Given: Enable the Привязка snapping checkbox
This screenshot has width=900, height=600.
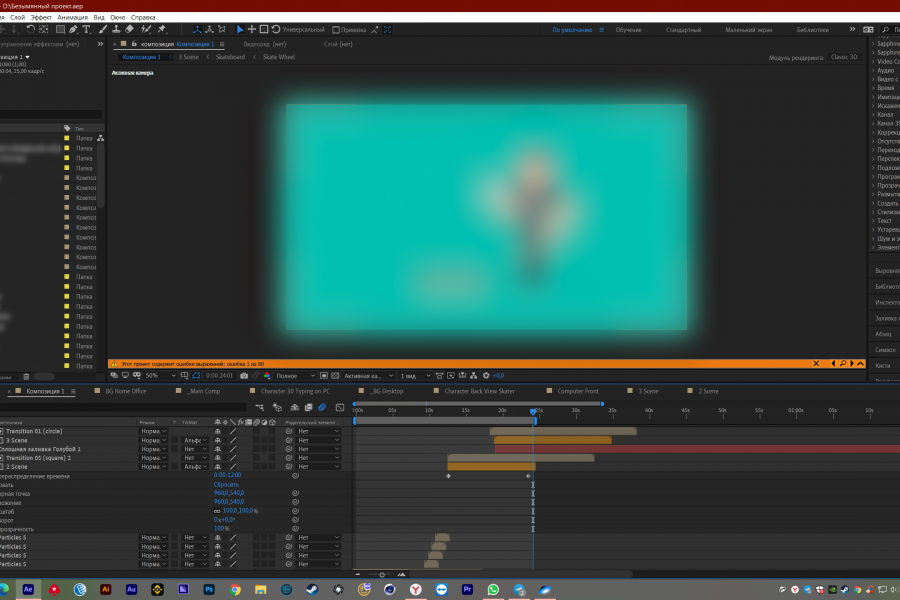Looking at the screenshot, I should (x=336, y=30).
